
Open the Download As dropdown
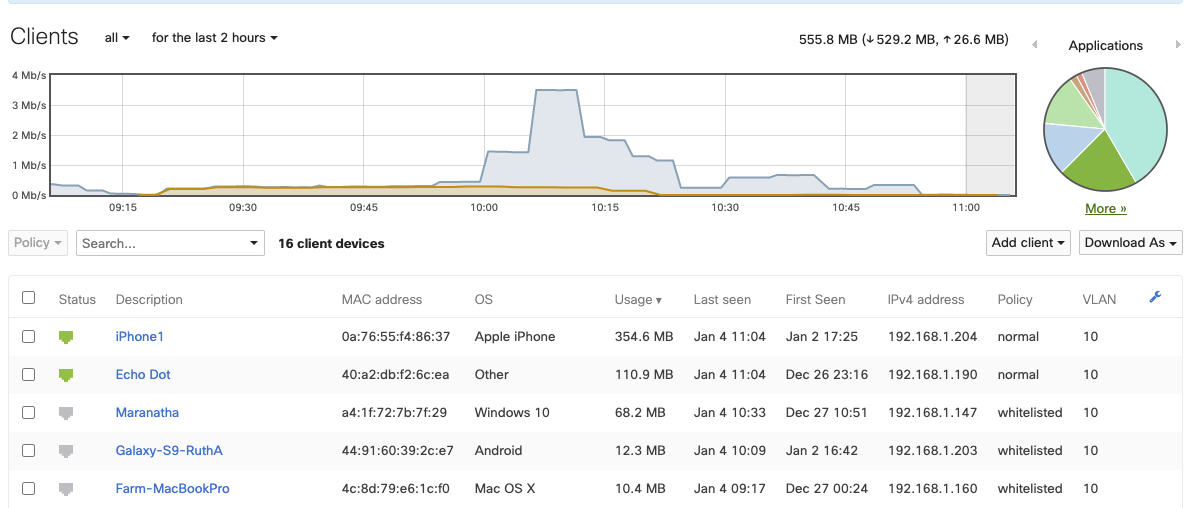click(1130, 243)
